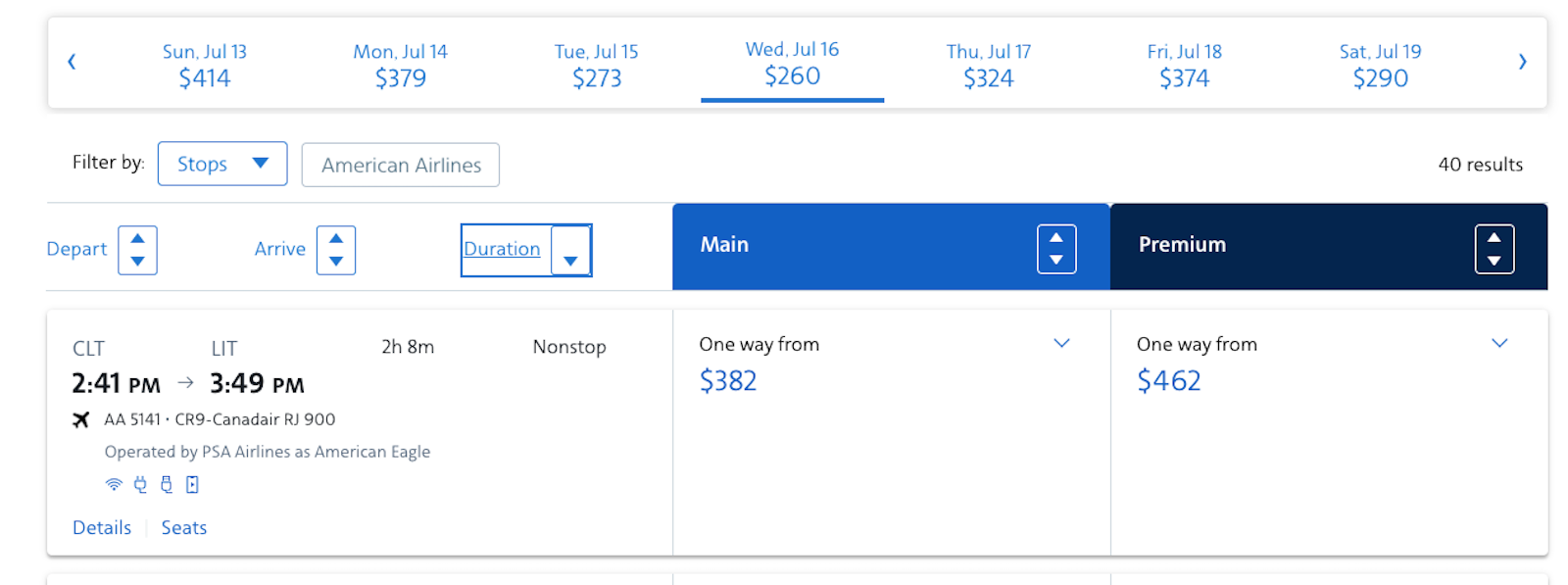The width and height of the screenshot is (1568, 585).
Task: Click the airplane icon beside AA 5141
Action: click(x=81, y=419)
